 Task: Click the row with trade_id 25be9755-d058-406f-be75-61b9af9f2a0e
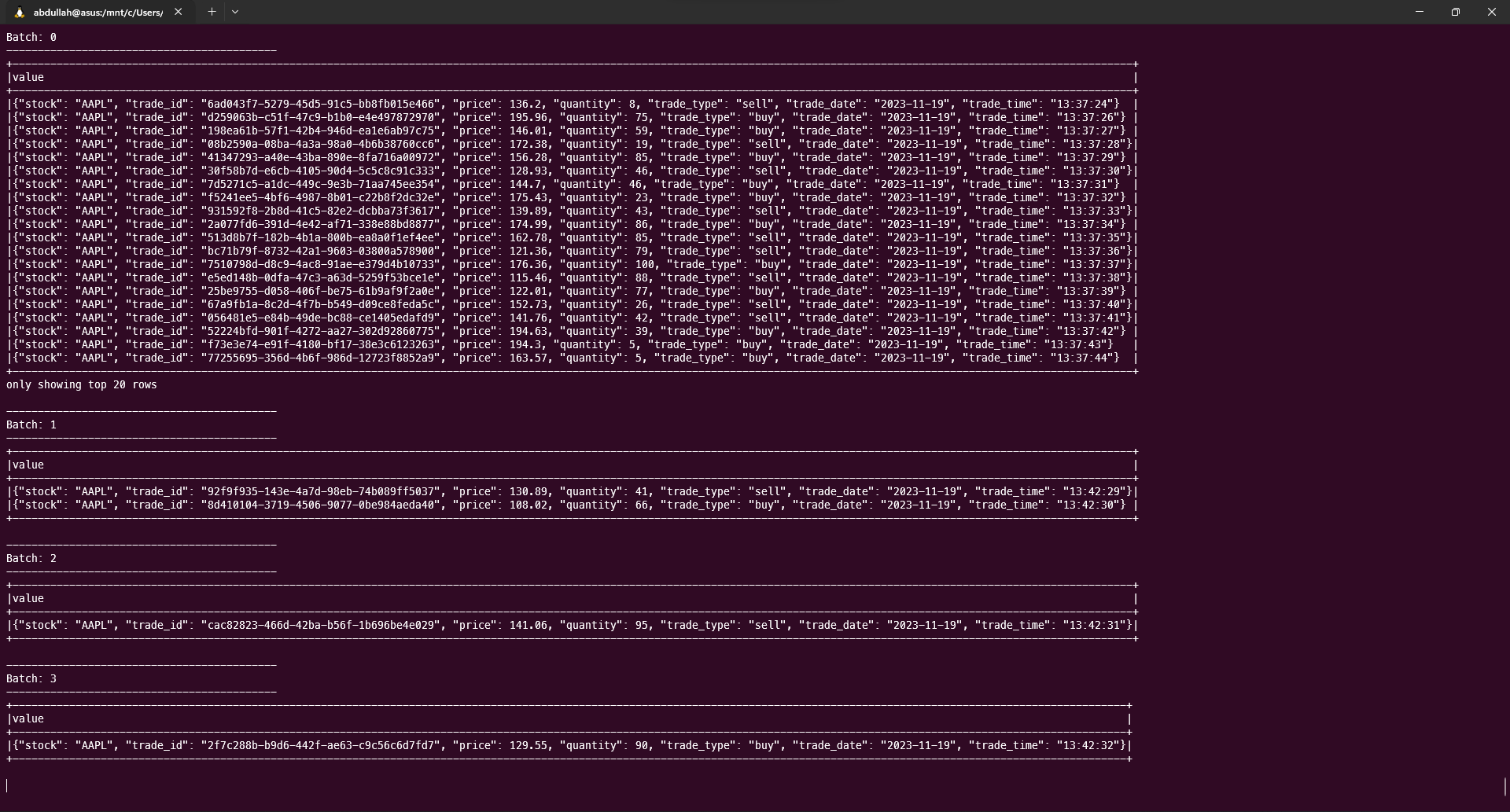pos(572,291)
